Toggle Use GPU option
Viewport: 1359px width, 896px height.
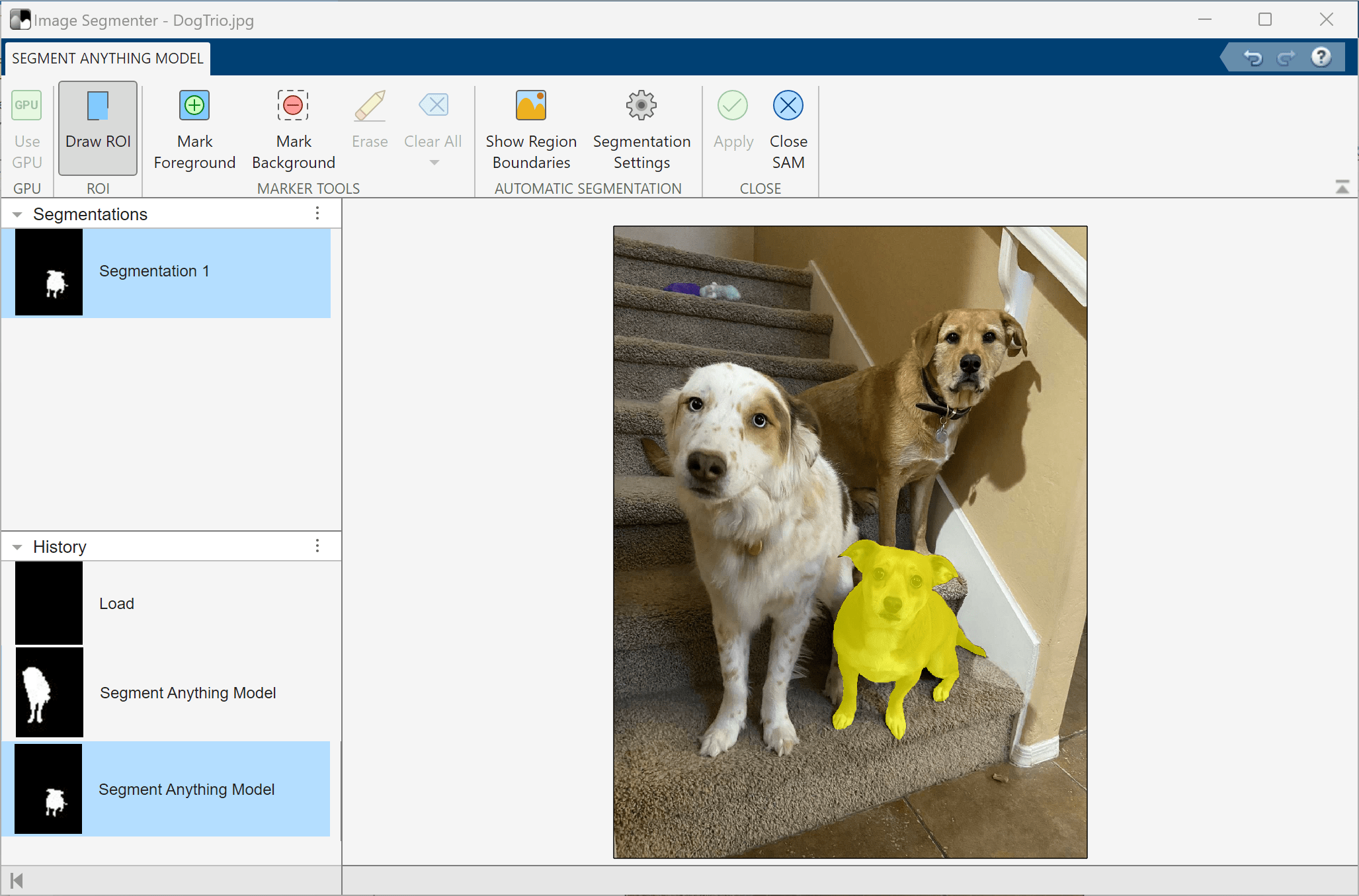[27, 126]
